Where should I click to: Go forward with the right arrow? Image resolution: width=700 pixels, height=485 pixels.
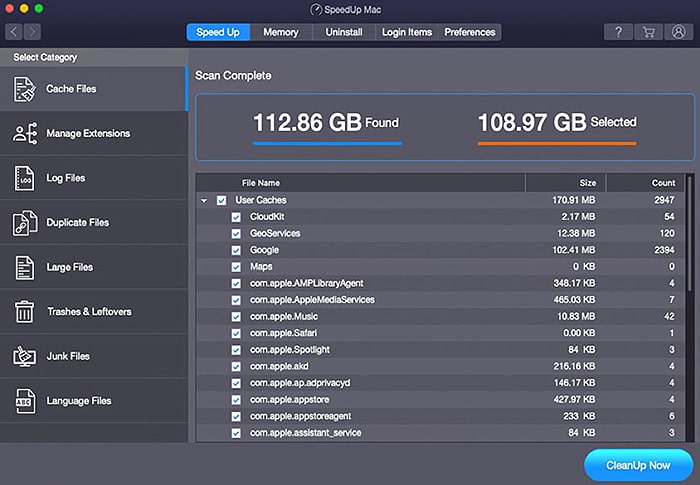point(32,32)
